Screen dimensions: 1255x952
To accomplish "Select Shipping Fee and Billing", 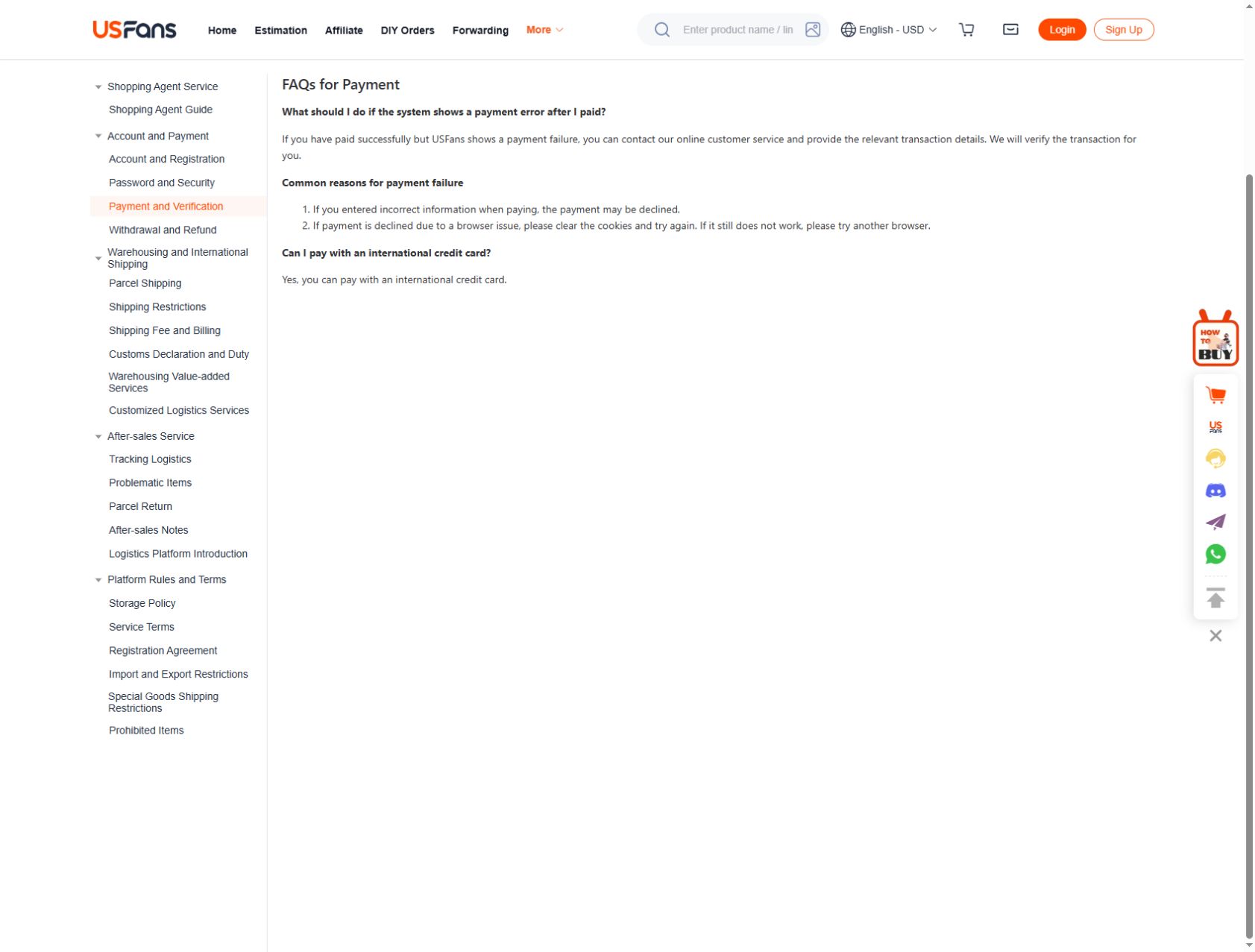I will pyautogui.click(x=165, y=331).
